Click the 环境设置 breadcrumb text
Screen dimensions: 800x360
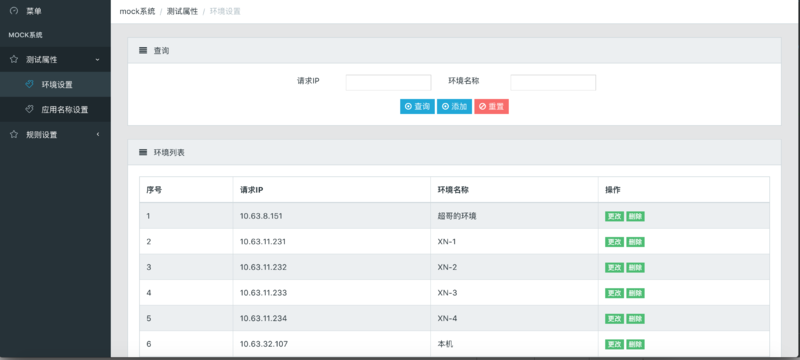(x=225, y=11)
